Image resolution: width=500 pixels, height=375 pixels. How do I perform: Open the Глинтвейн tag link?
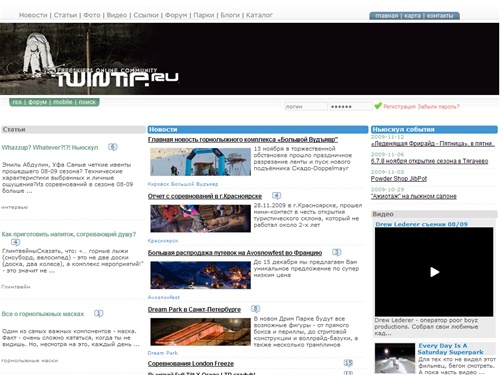(16, 287)
